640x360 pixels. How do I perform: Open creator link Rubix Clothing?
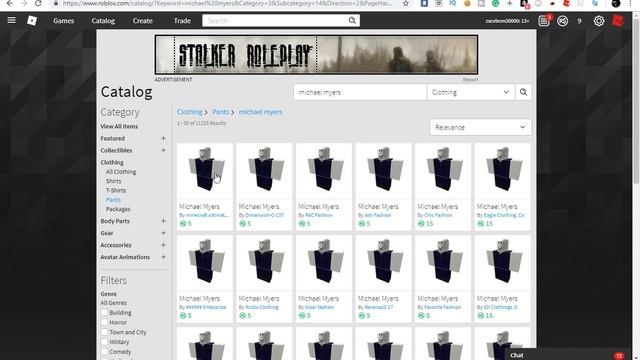pyautogui.click(x=262, y=307)
